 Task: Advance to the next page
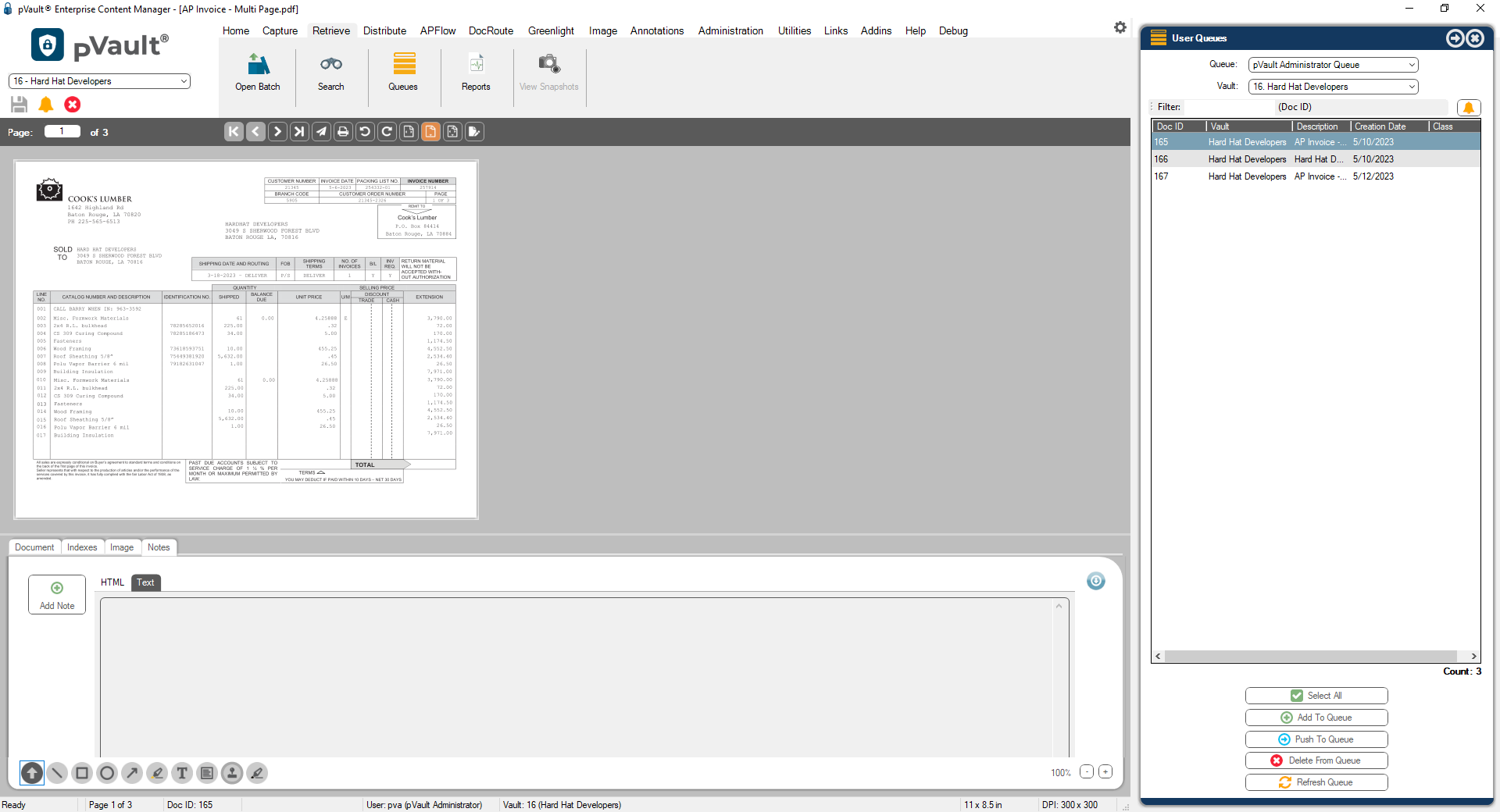point(277,132)
